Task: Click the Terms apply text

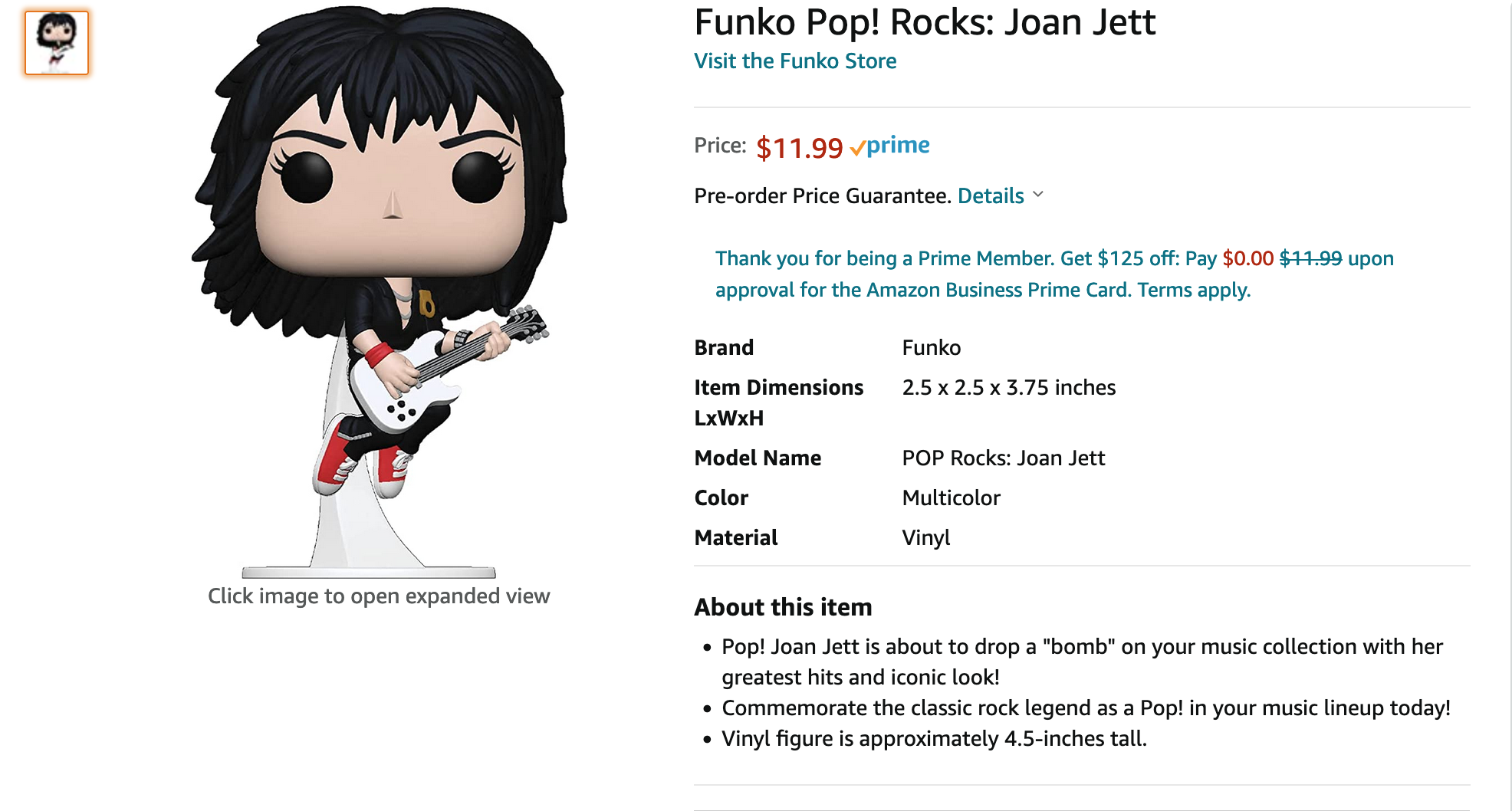Action: (x=1194, y=291)
